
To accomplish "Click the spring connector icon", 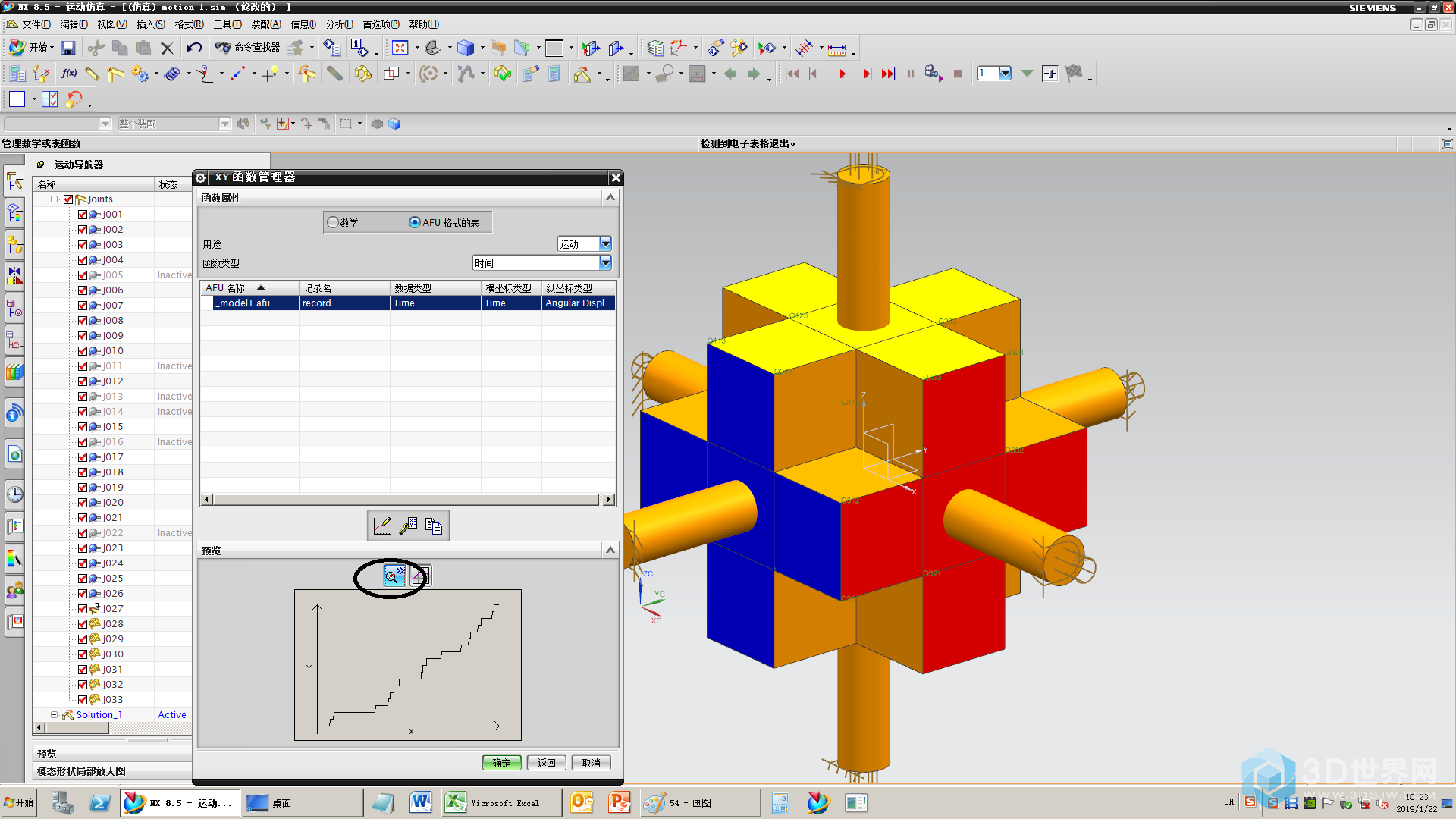I will point(173,74).
